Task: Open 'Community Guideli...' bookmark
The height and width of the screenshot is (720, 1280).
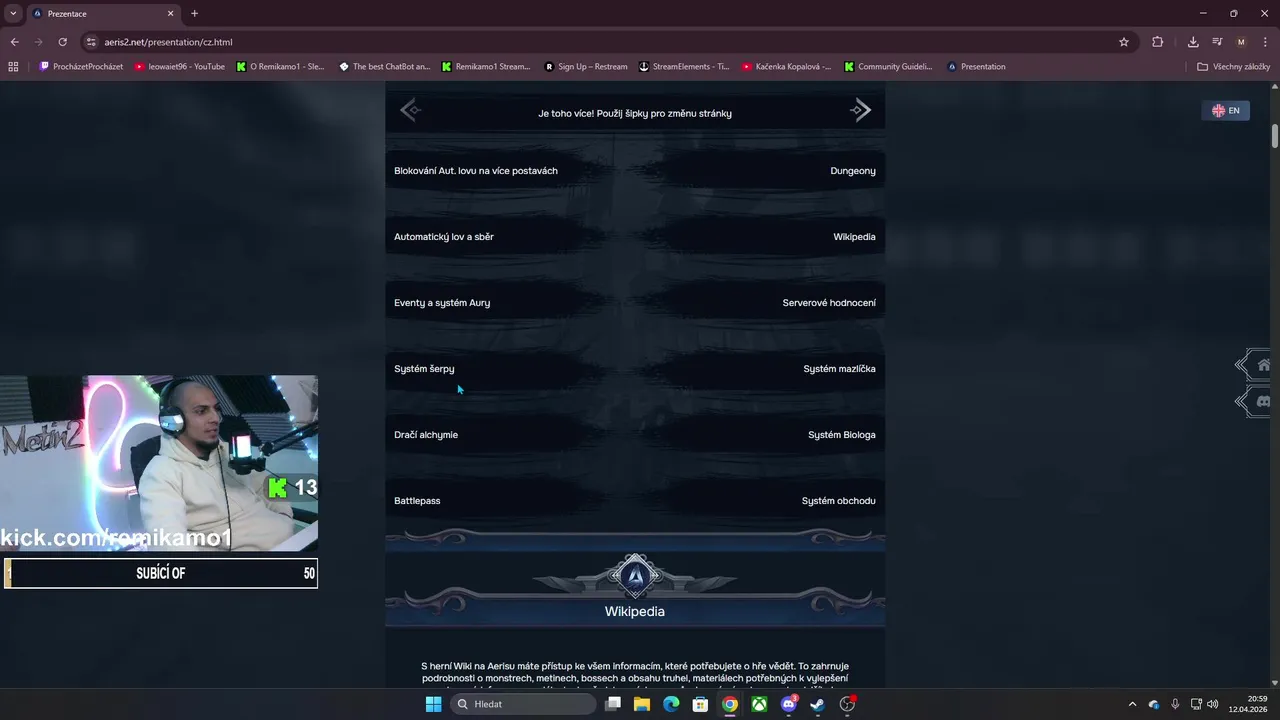Action: pos(888,67)
